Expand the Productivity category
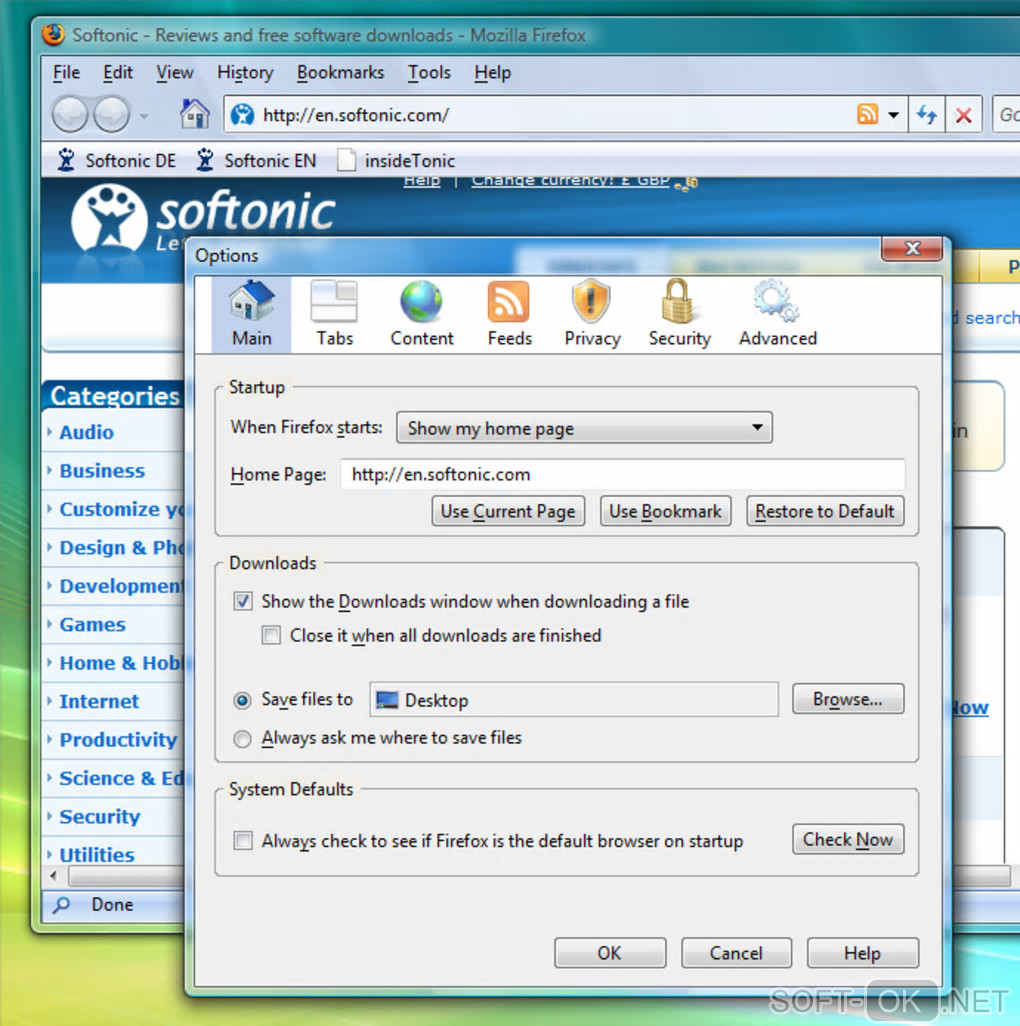 (118, 739)
